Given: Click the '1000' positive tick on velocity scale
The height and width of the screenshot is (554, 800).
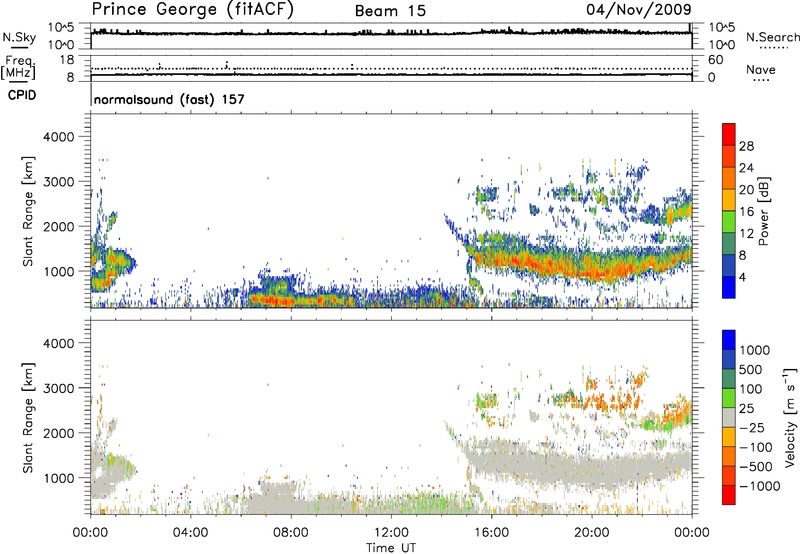Looking at the screenshot, I should click(x=755, y=350).
